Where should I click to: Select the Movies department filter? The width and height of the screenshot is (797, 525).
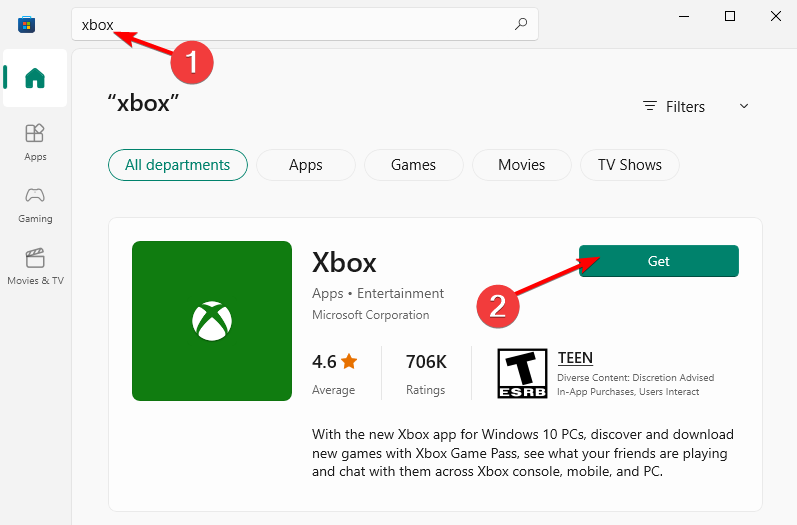tap(522, 165)
